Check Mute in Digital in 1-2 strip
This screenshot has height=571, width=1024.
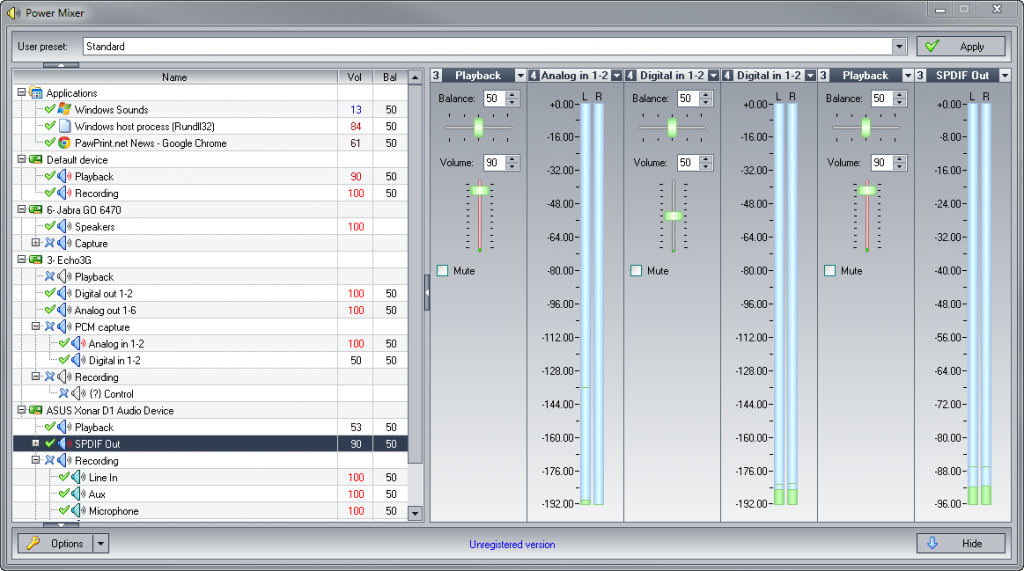[x=636, y=270]
